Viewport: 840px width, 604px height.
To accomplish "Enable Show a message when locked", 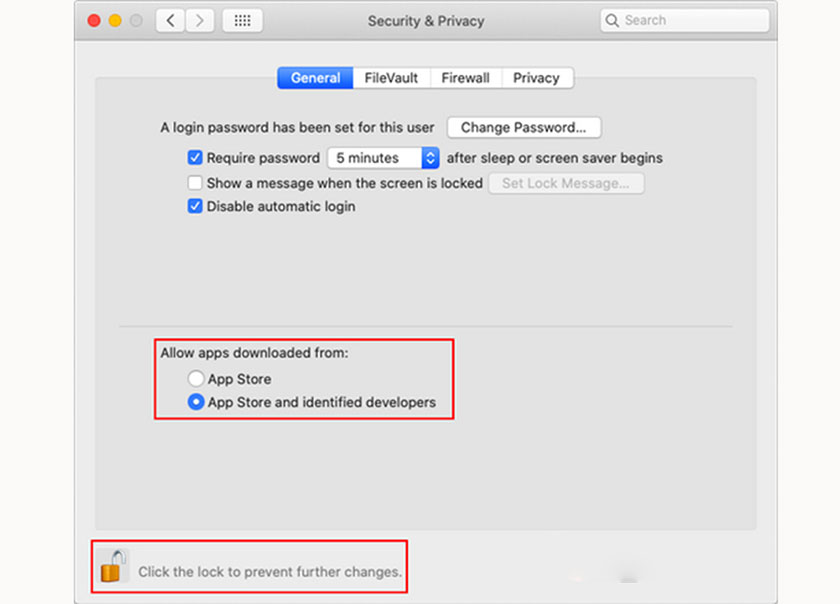I will click(196, 183).
